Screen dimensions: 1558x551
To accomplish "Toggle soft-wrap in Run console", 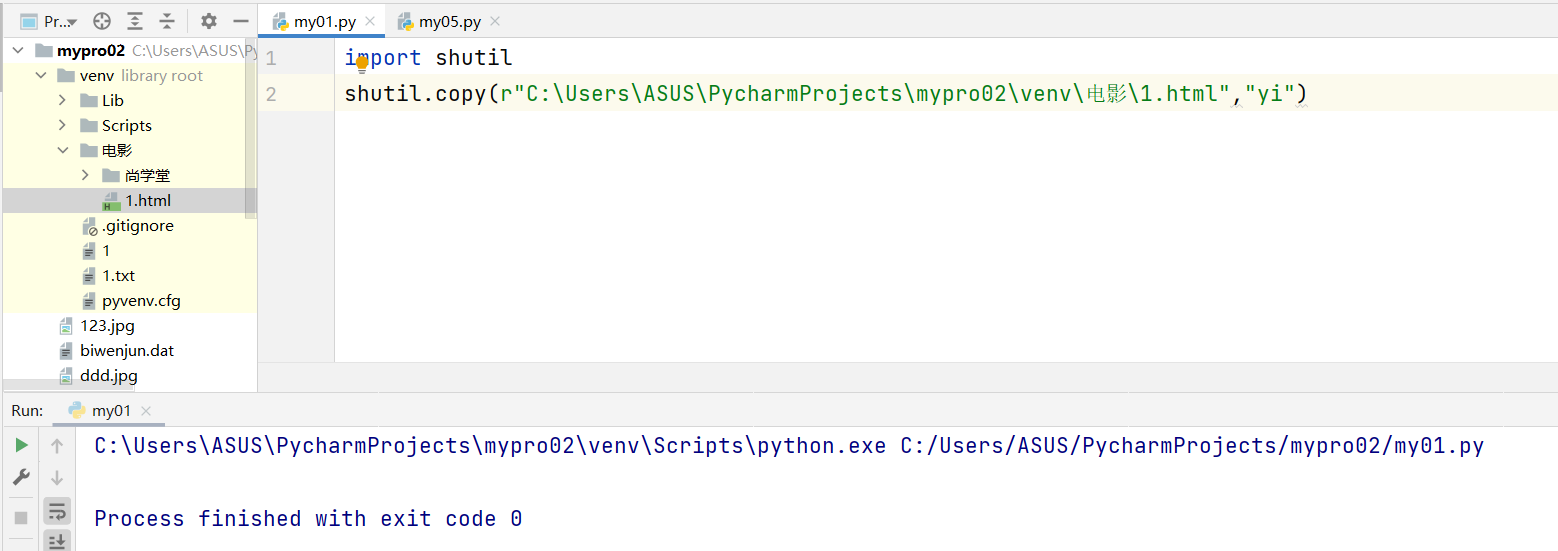I will pos(57,511).
